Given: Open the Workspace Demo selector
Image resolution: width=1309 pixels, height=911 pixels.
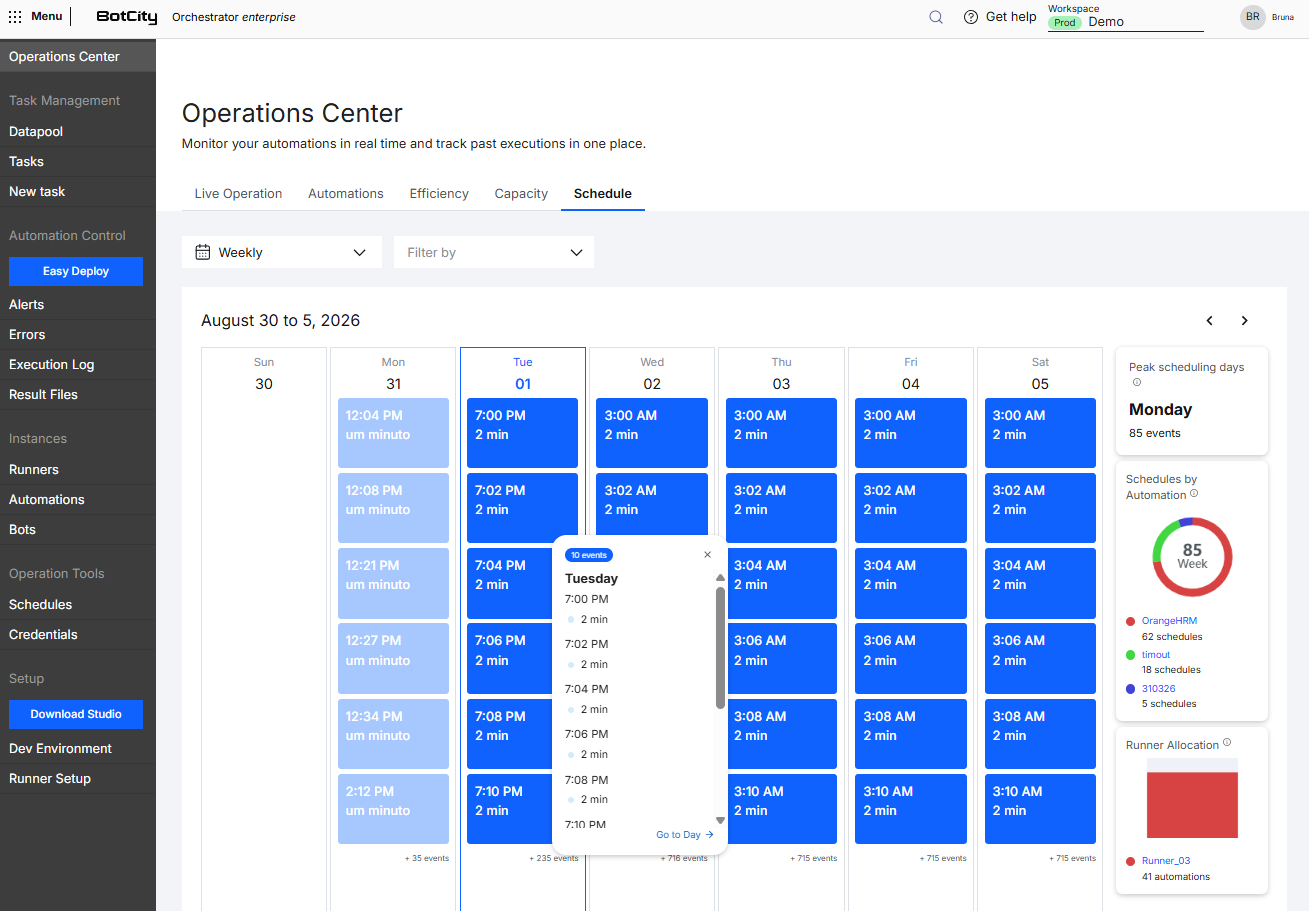Looking at the screenshot, I should pyautogui.click(x=1126, y=22).
